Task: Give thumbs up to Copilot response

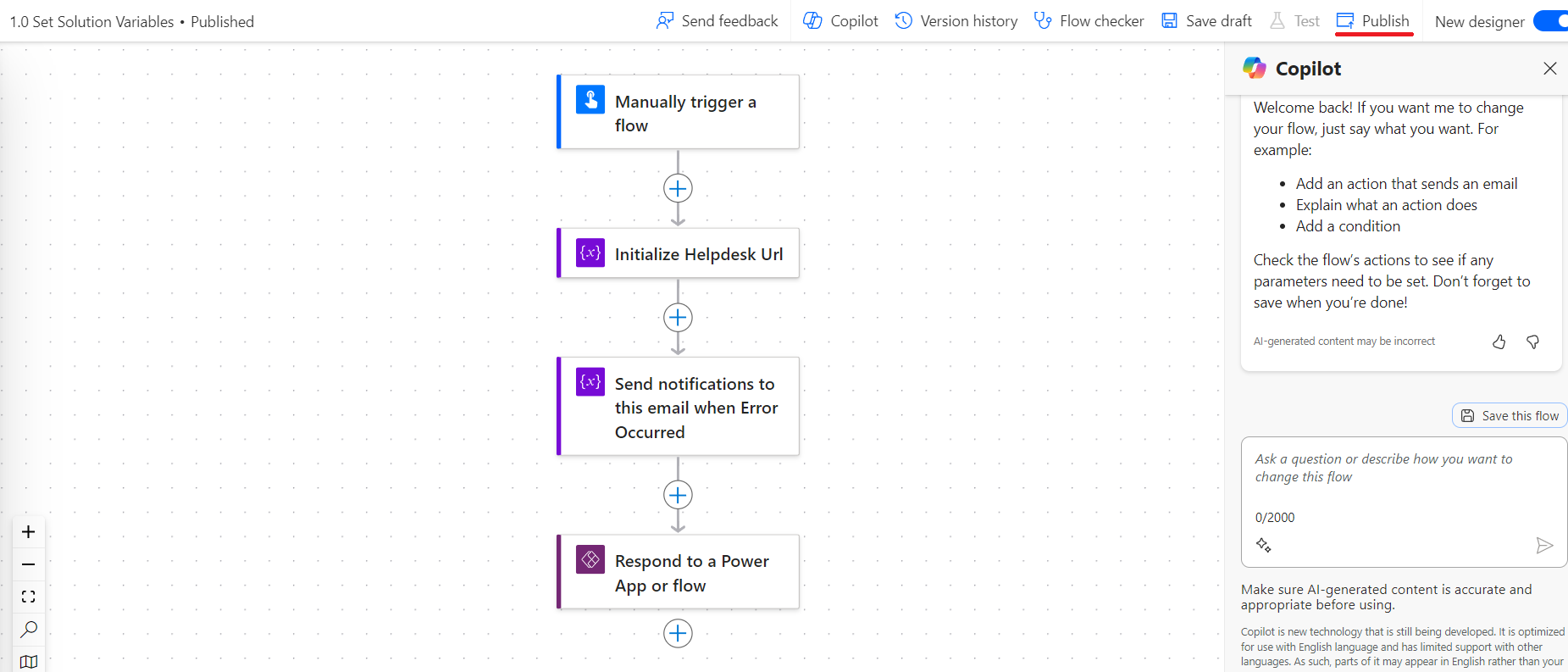Action: pyautogui.click(x=1499, y=342)
